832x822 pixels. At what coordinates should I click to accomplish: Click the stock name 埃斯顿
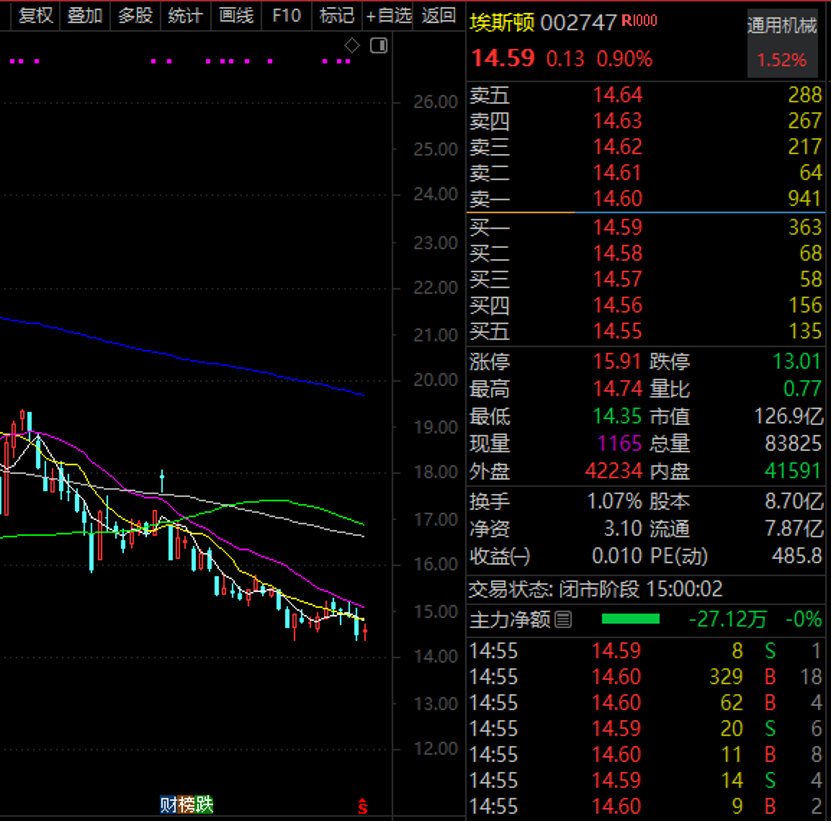[501, 23]
